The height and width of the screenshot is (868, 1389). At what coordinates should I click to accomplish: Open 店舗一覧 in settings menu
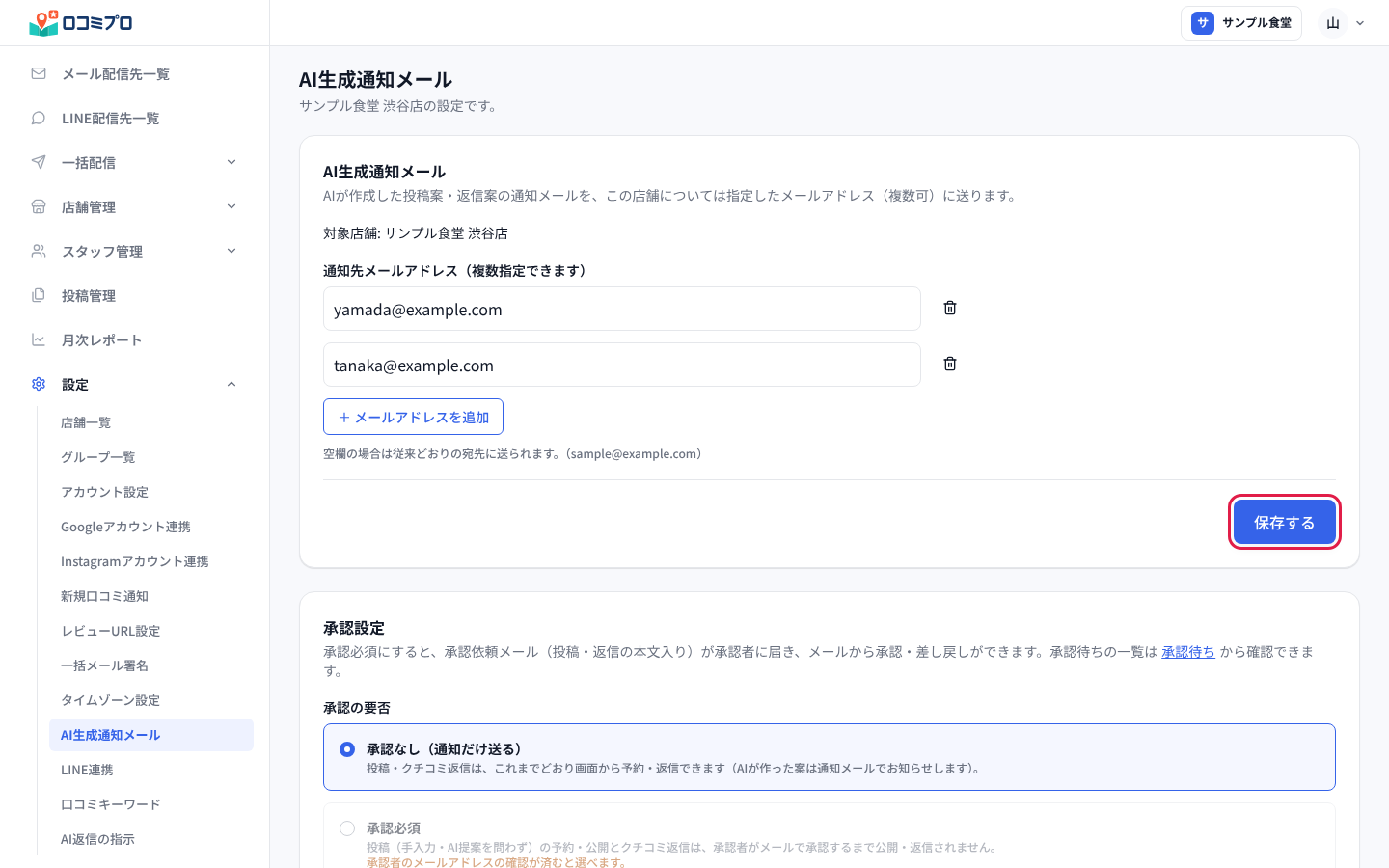click(x=151, y=422)
